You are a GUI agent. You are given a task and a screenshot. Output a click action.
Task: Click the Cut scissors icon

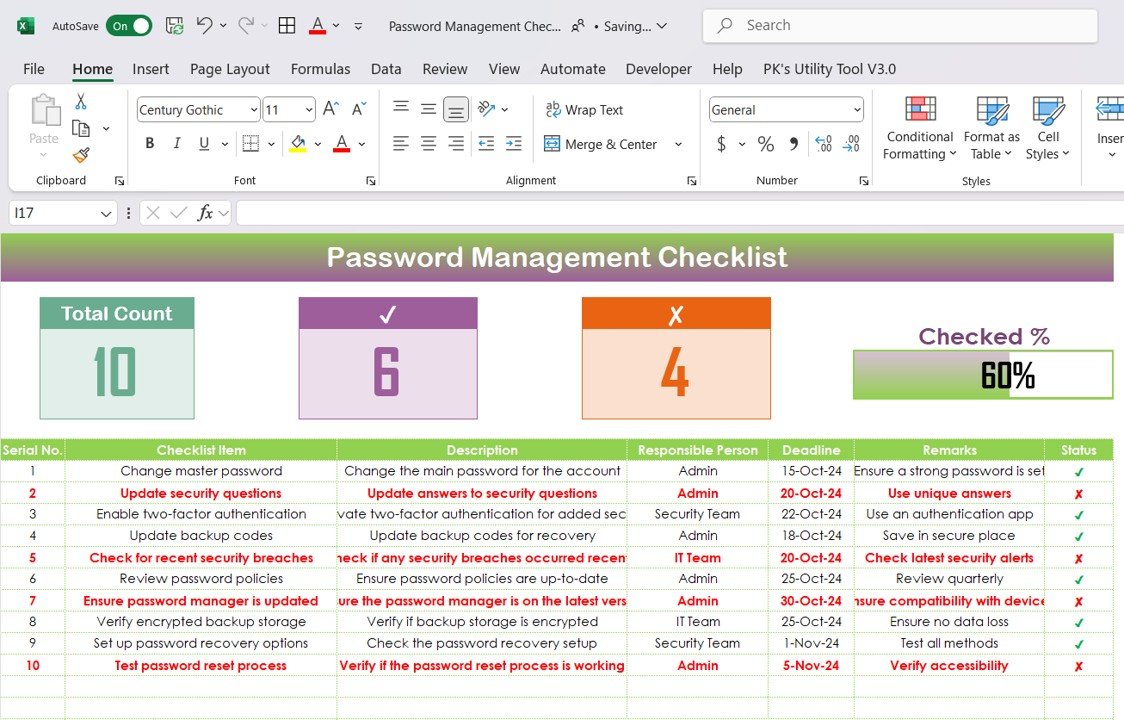pyautogui.click(x=81, y=101)
